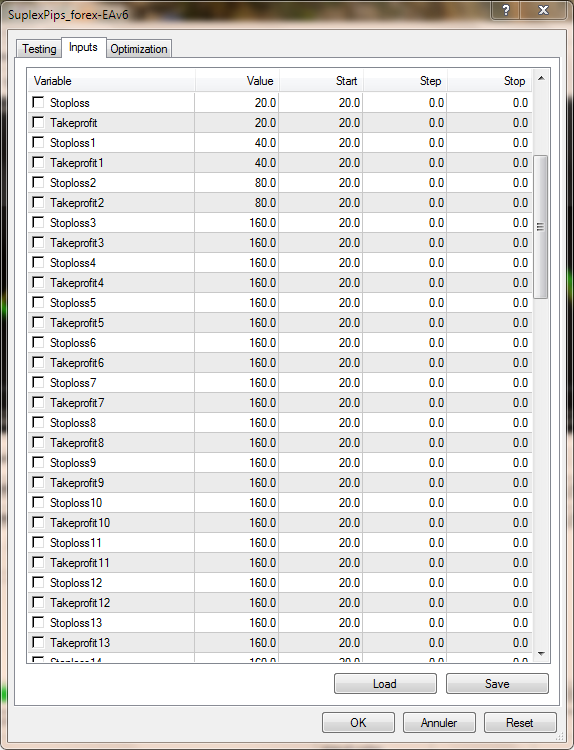Check the Takeprofit13 checkbox
574x750 pixels.
tap(38, 642)
